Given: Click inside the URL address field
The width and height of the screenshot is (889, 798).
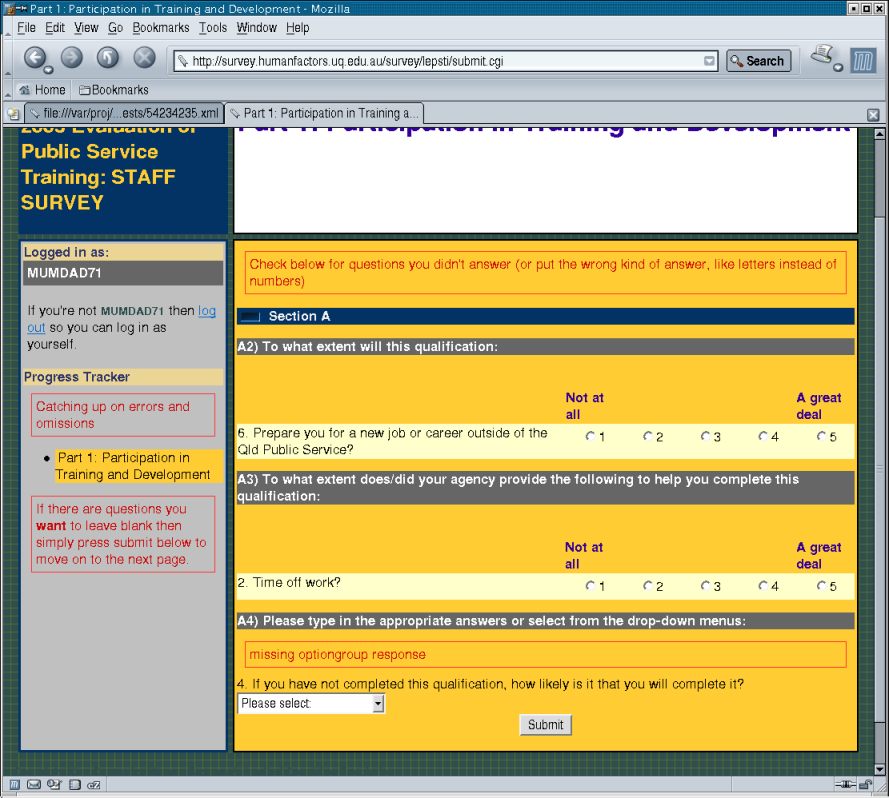Looking at the screenshot, I should [x=440, y=61].
